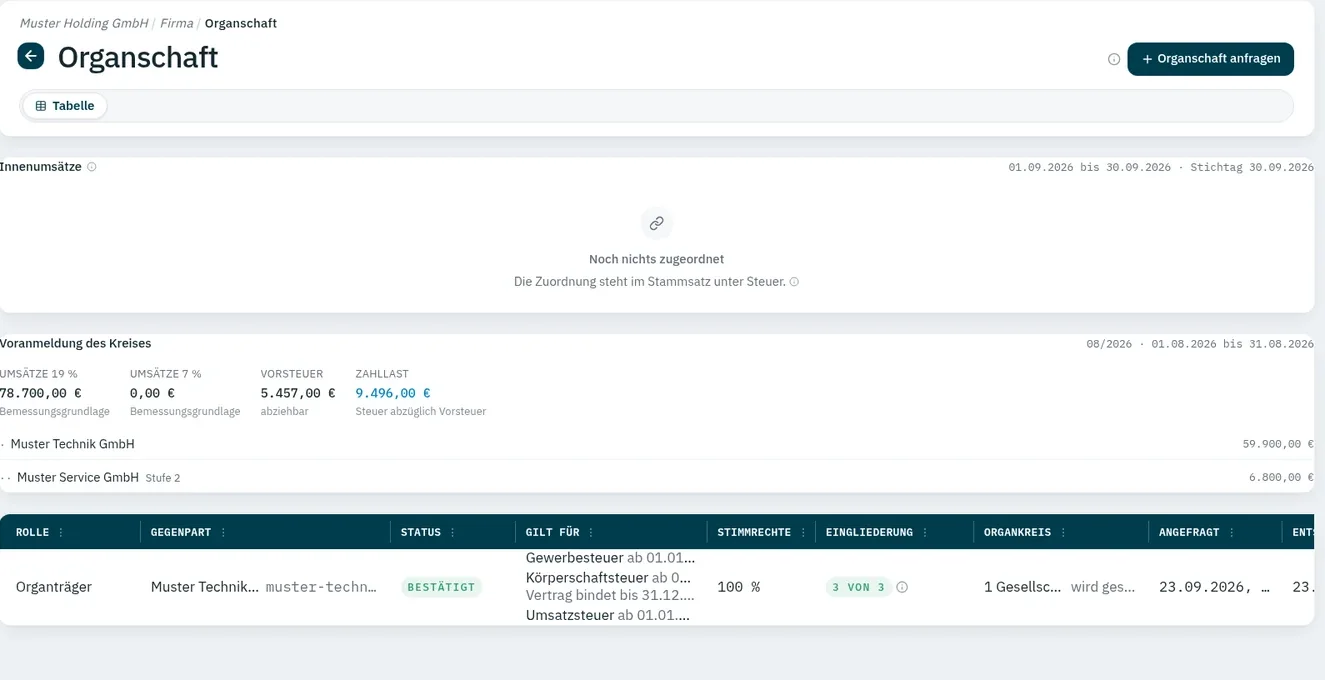Click the Muster Technik… name in the Gegenpart cell
This screenshot has width=1325, height=680.
point(205,587)
